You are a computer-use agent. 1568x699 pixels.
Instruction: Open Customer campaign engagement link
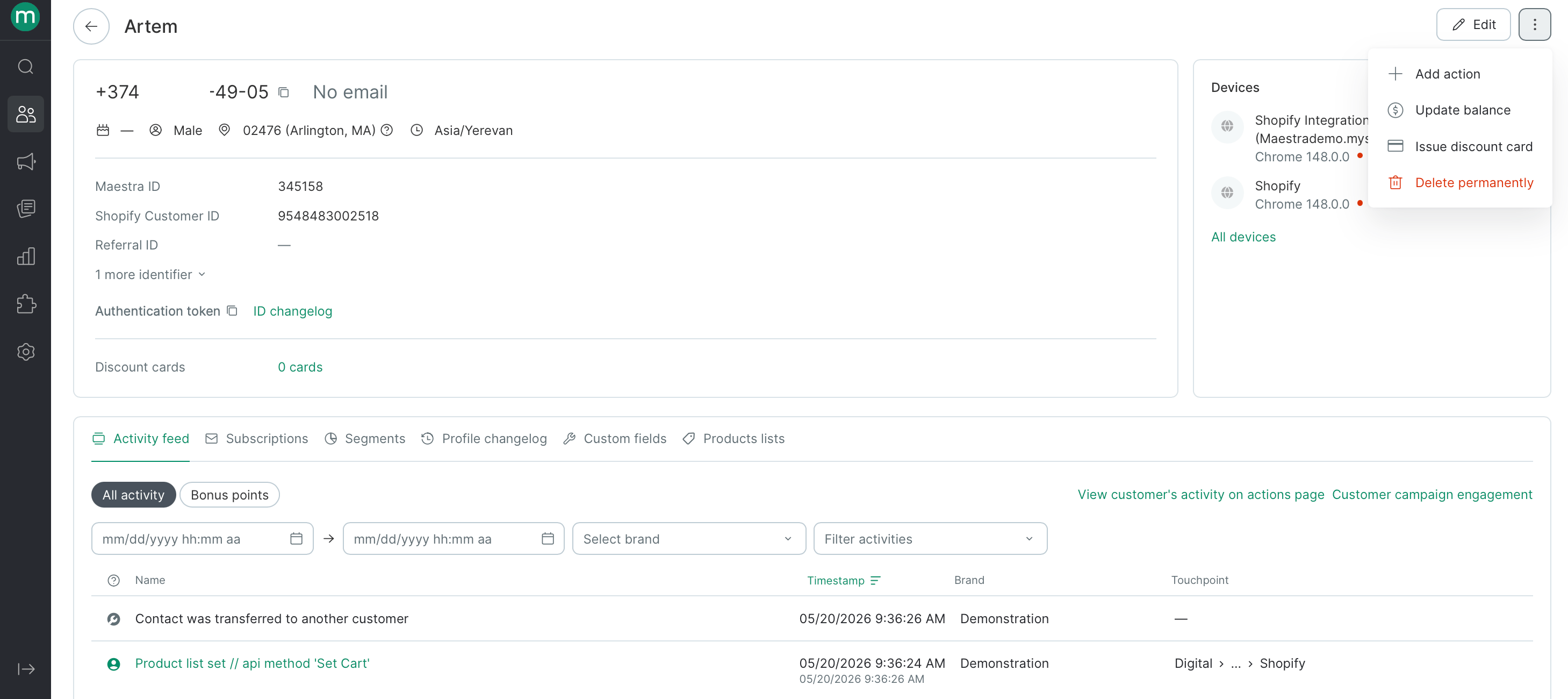pyautogui.click(x=1432, y=495)
